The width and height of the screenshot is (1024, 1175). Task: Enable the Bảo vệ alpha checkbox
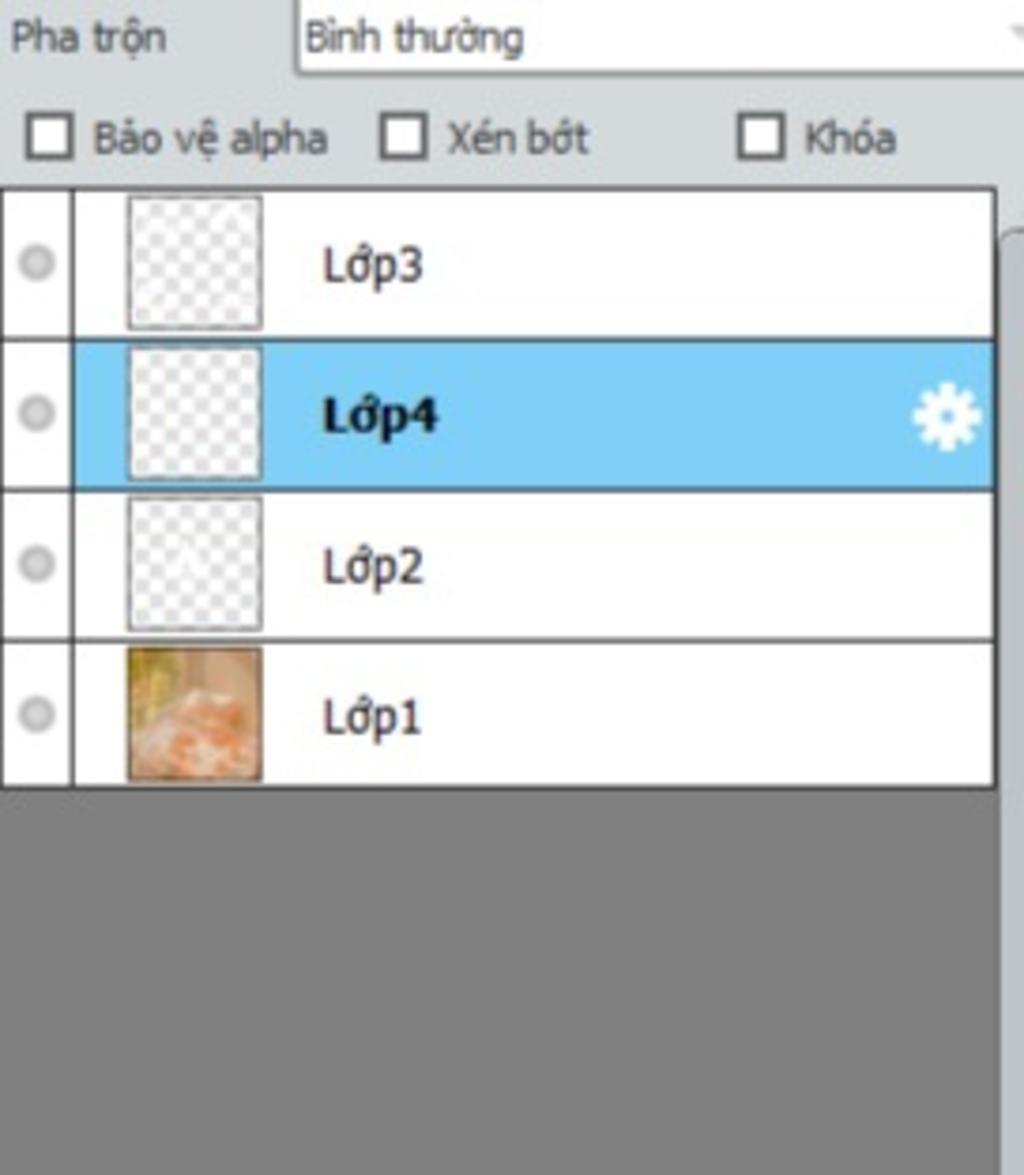pos(49,136)
